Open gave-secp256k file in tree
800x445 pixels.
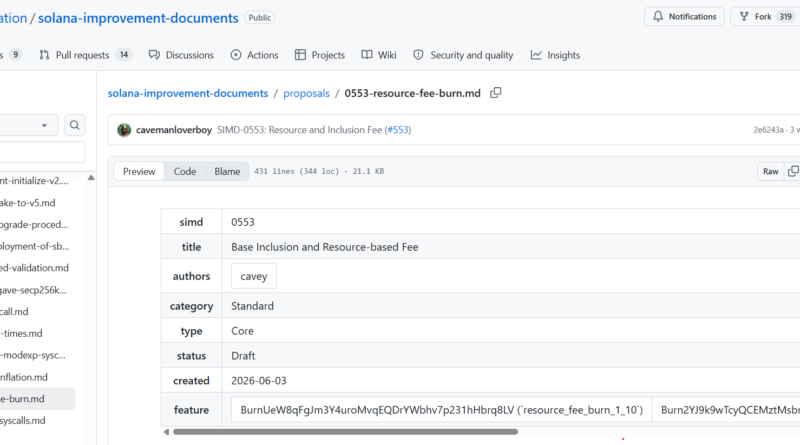point(33,290)
